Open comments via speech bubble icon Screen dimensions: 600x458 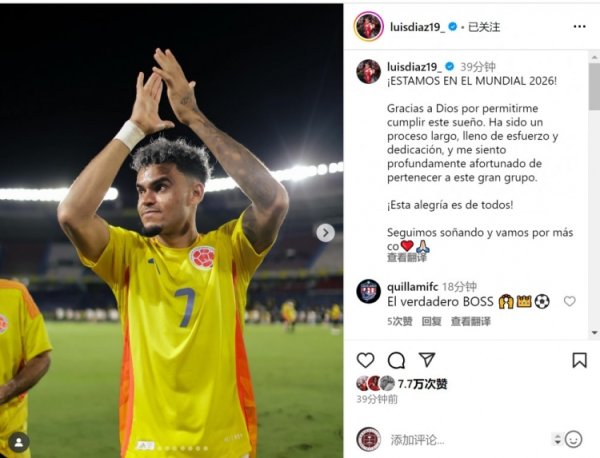point(396,360)
